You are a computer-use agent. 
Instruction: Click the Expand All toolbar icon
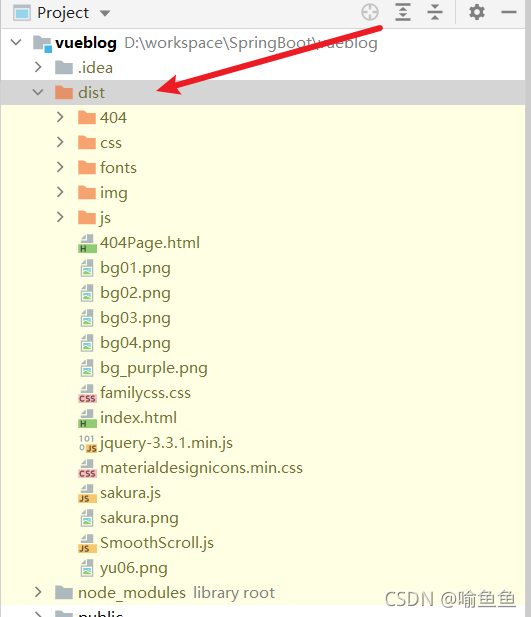403,12
